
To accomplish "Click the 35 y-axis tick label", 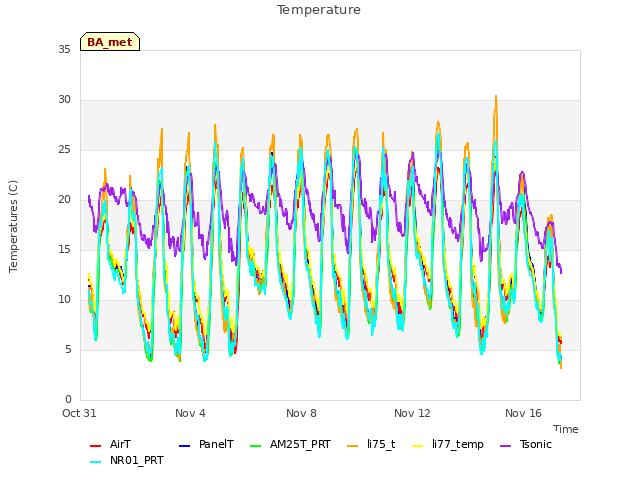I will (64, 50).
